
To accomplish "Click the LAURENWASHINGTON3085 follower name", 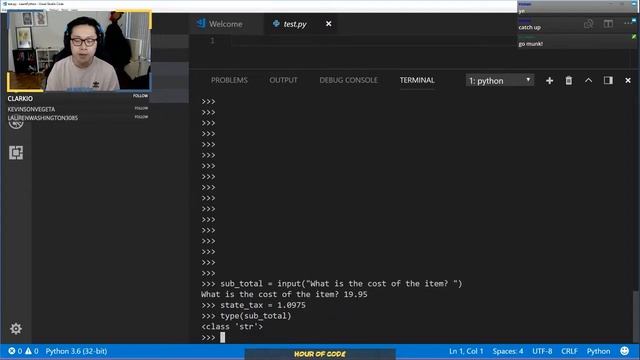I will click(42, 118).
